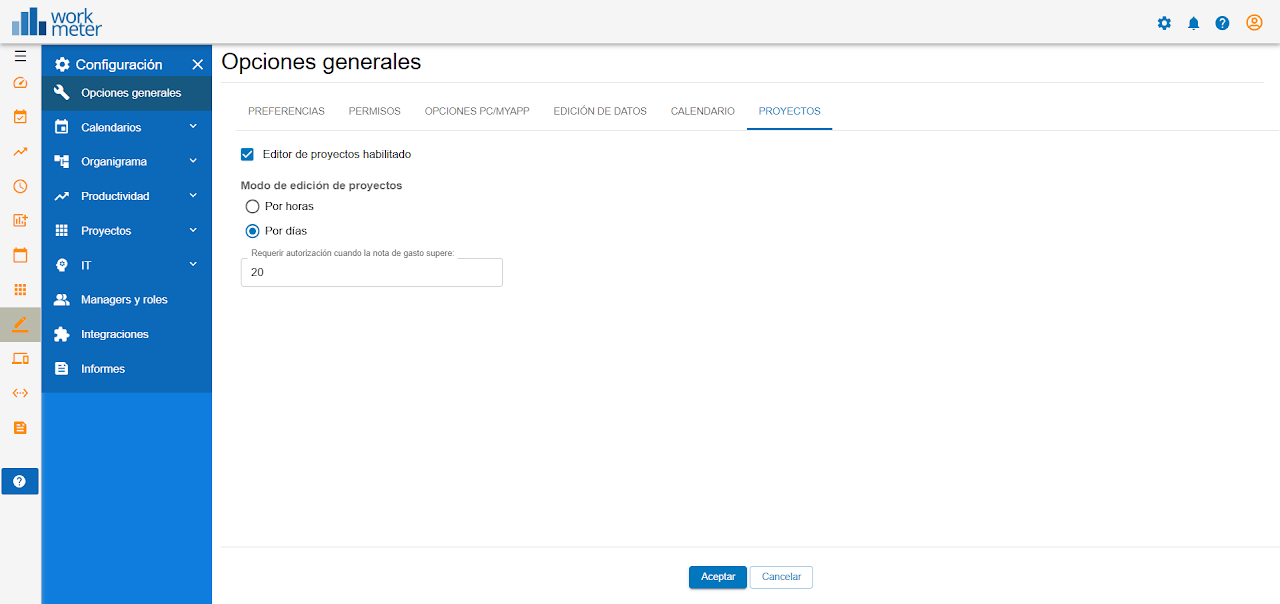Open the notifications bell icon
Screen dimensions: 1280x604
point(1193,23)
